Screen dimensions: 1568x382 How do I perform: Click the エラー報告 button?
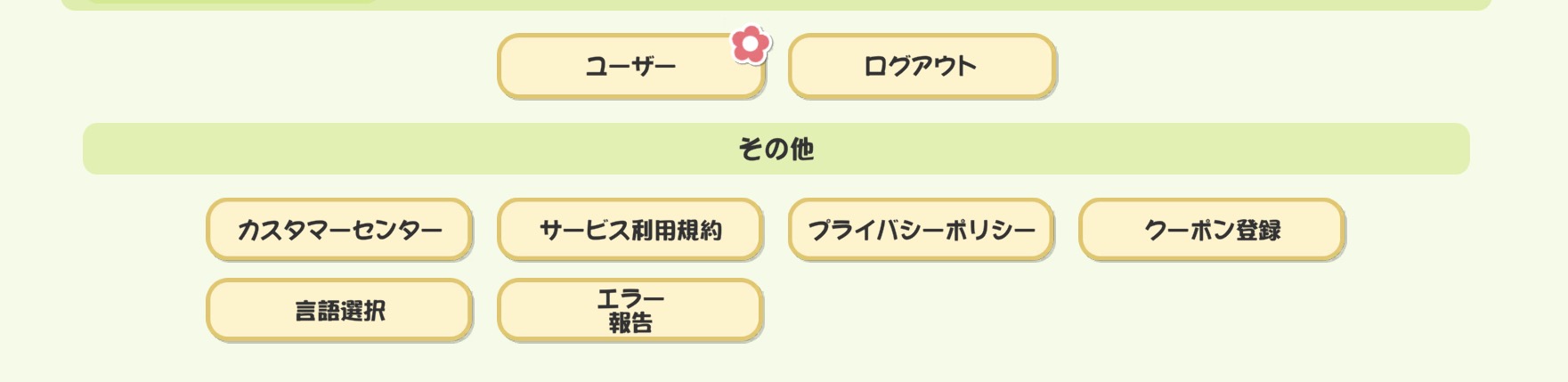pos(630,310)
